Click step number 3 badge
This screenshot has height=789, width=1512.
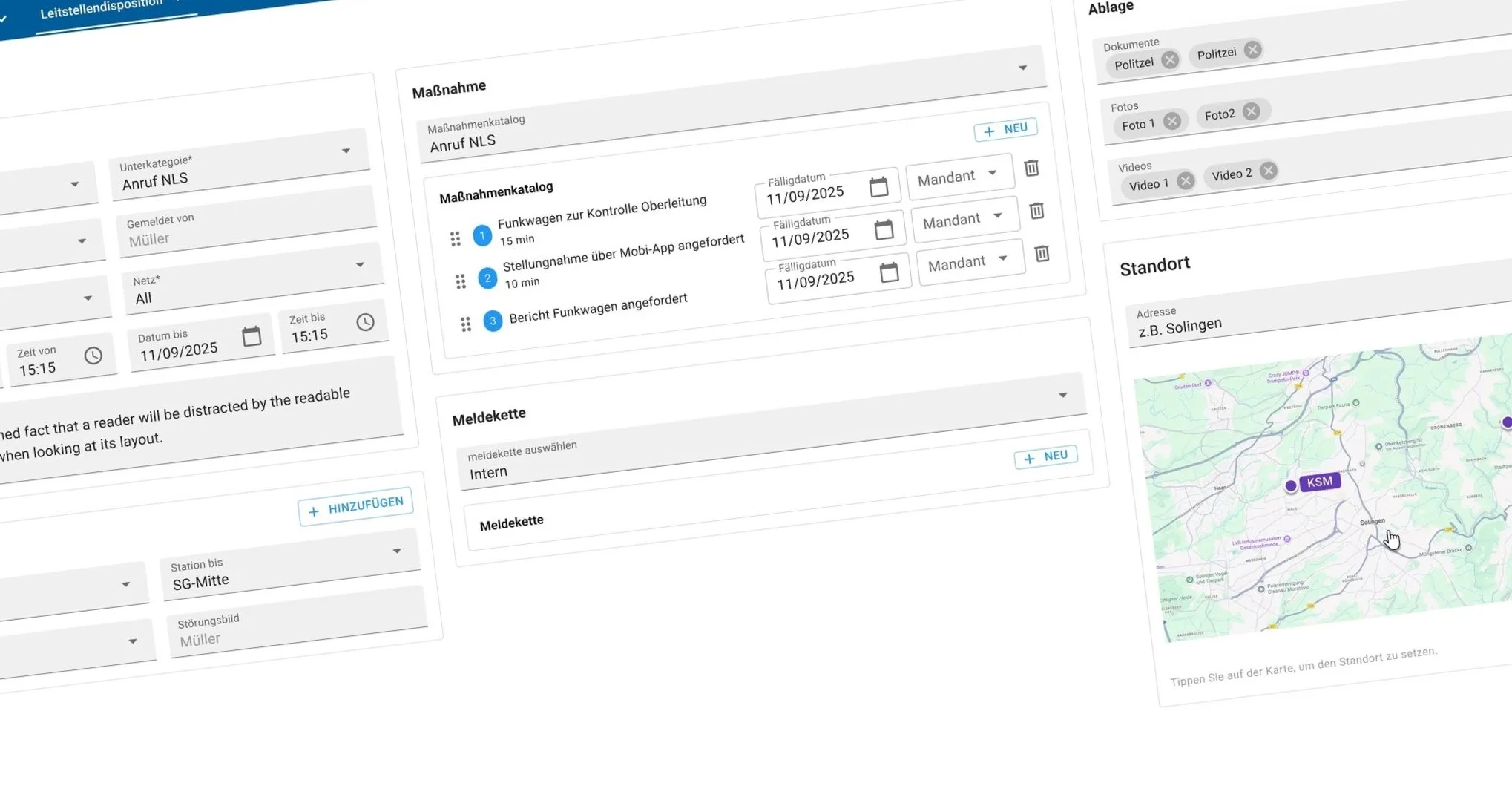click(493, 321)
